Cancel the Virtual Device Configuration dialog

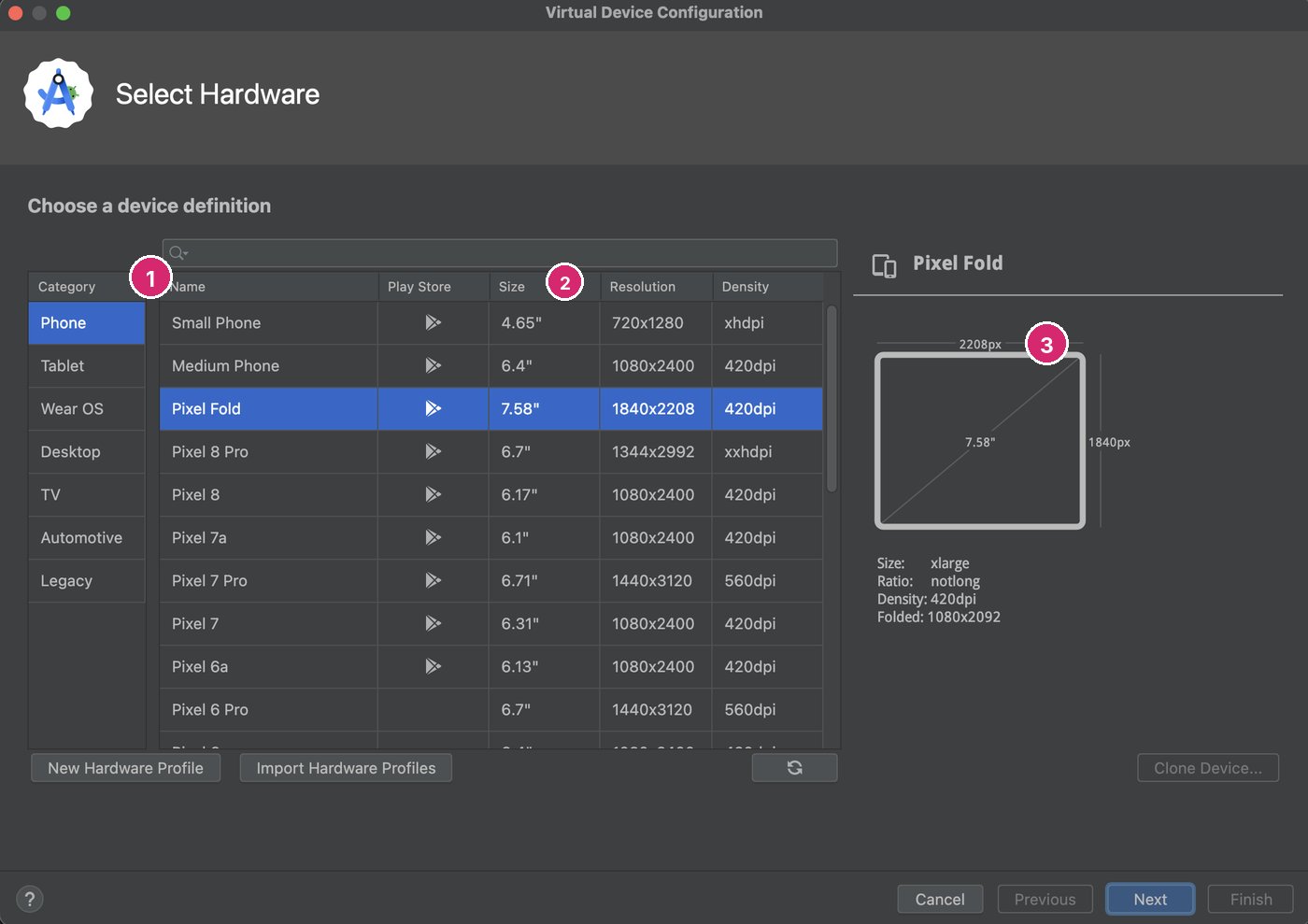pos(940,899)
